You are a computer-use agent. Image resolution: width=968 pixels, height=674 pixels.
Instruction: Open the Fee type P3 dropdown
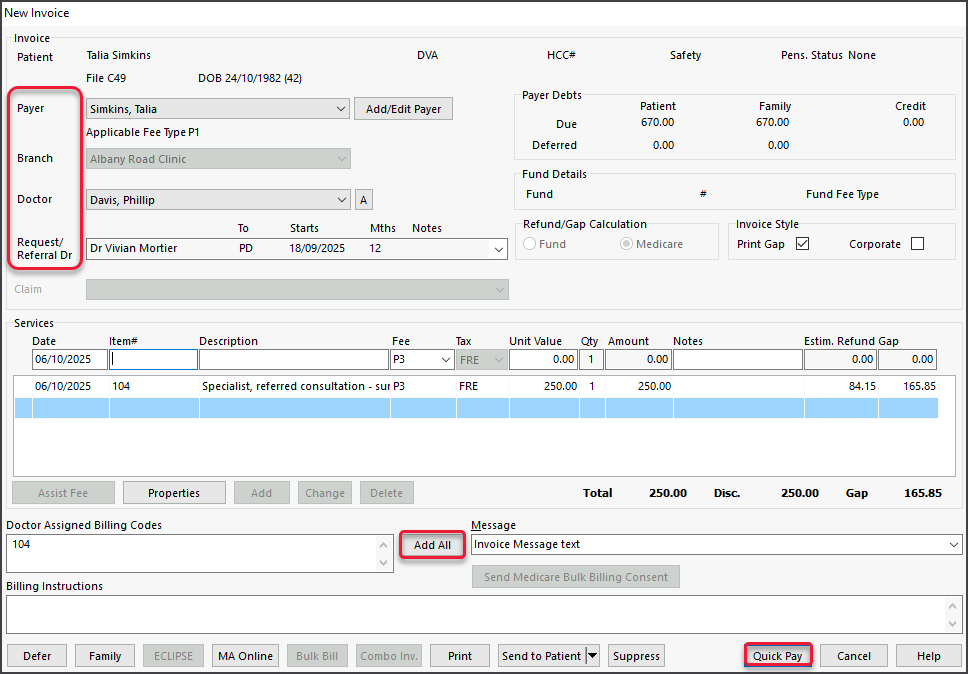445,359
